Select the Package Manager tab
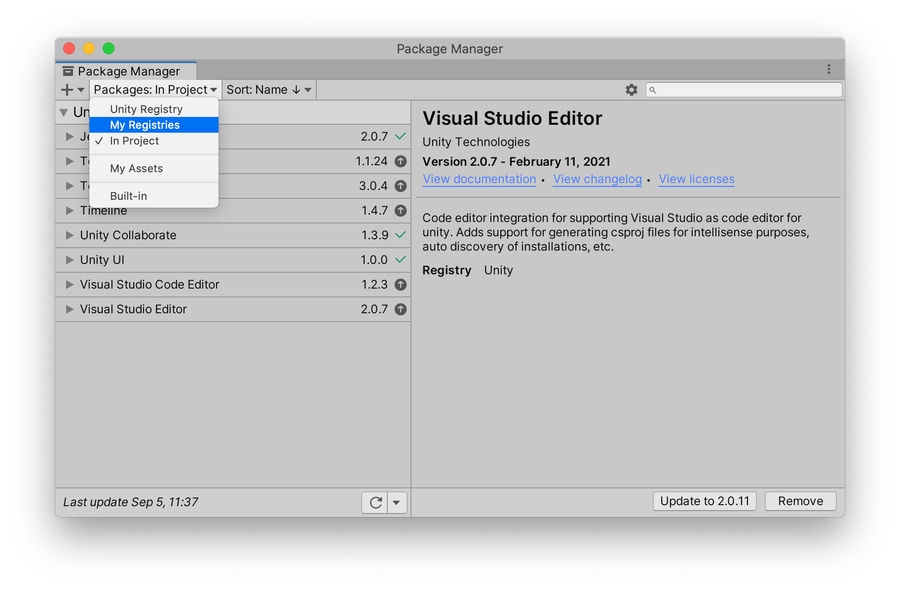900x590 pixels. pyautogui.click(x=126, y=71)
